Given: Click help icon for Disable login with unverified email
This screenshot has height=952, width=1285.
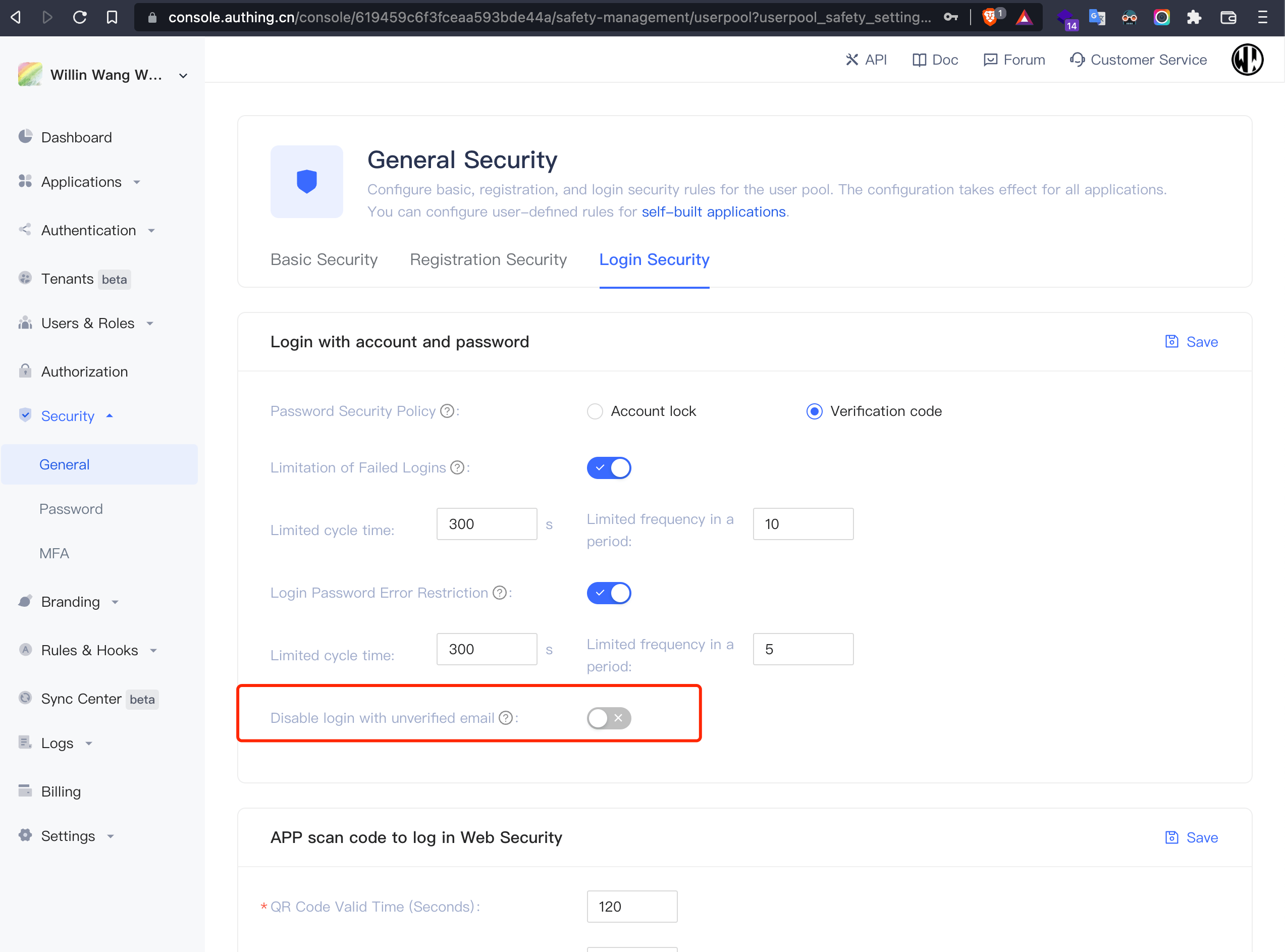Looking at the screenshot, I should 505,718.
